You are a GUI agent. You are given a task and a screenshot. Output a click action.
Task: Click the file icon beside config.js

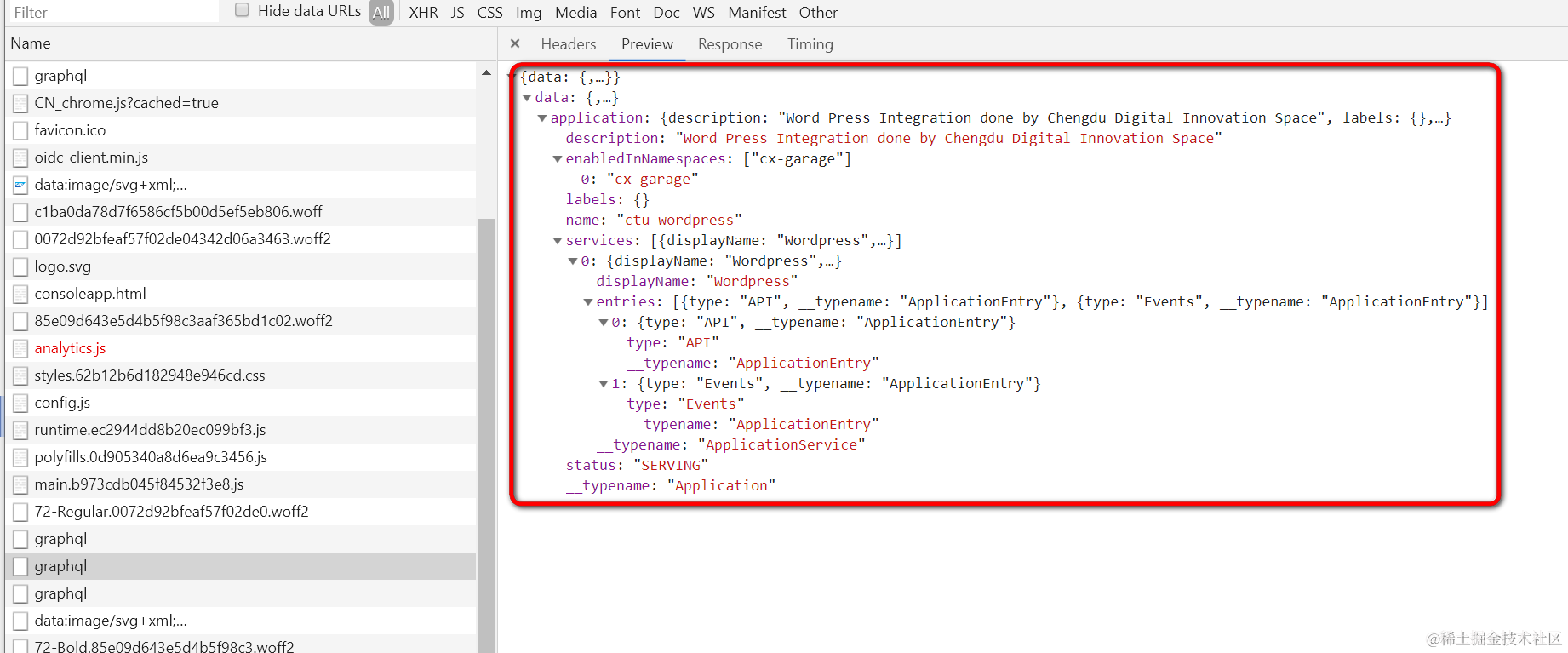20,403
